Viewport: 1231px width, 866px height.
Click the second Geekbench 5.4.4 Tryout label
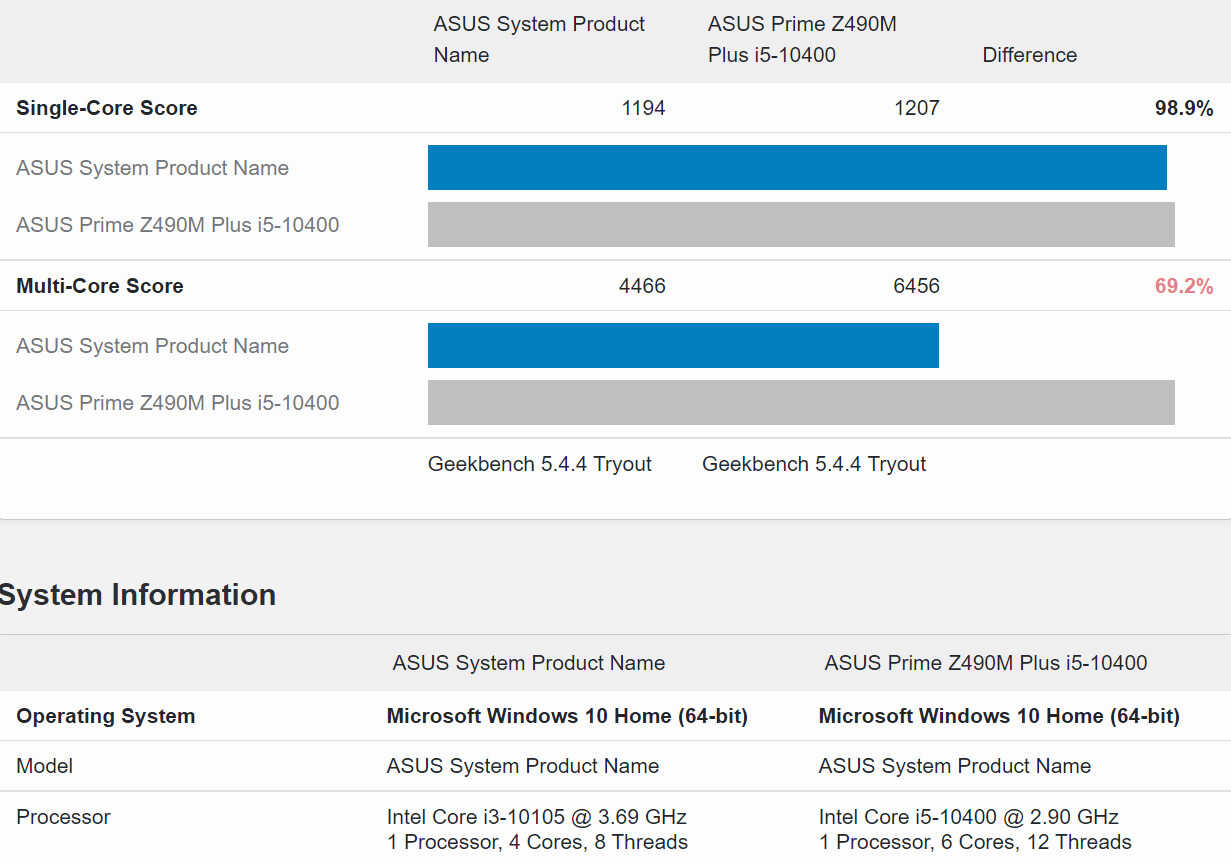[814, 464]
